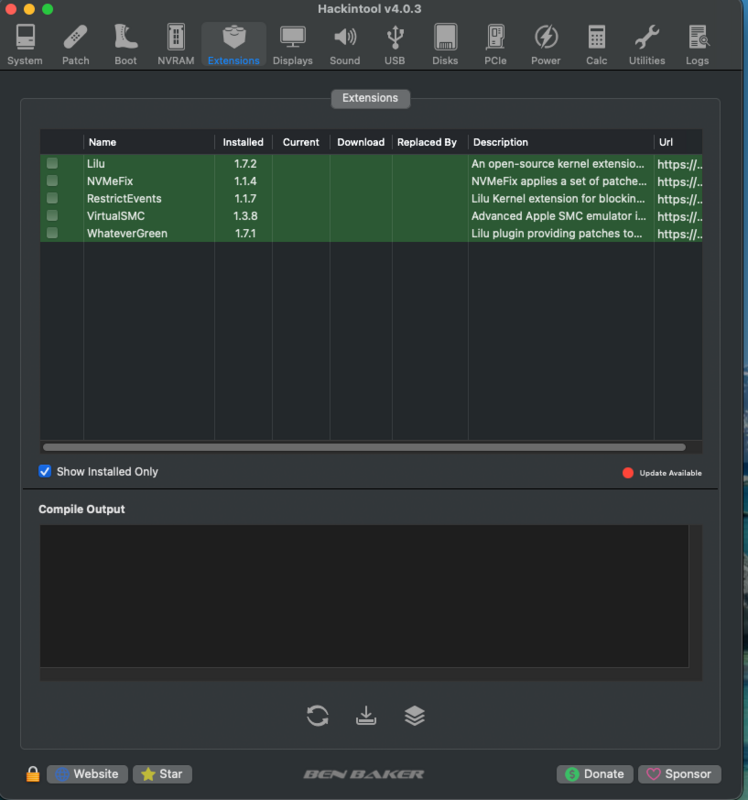
Task: Tick the RestrictEvents row checkbox
Action: (52, 198)
